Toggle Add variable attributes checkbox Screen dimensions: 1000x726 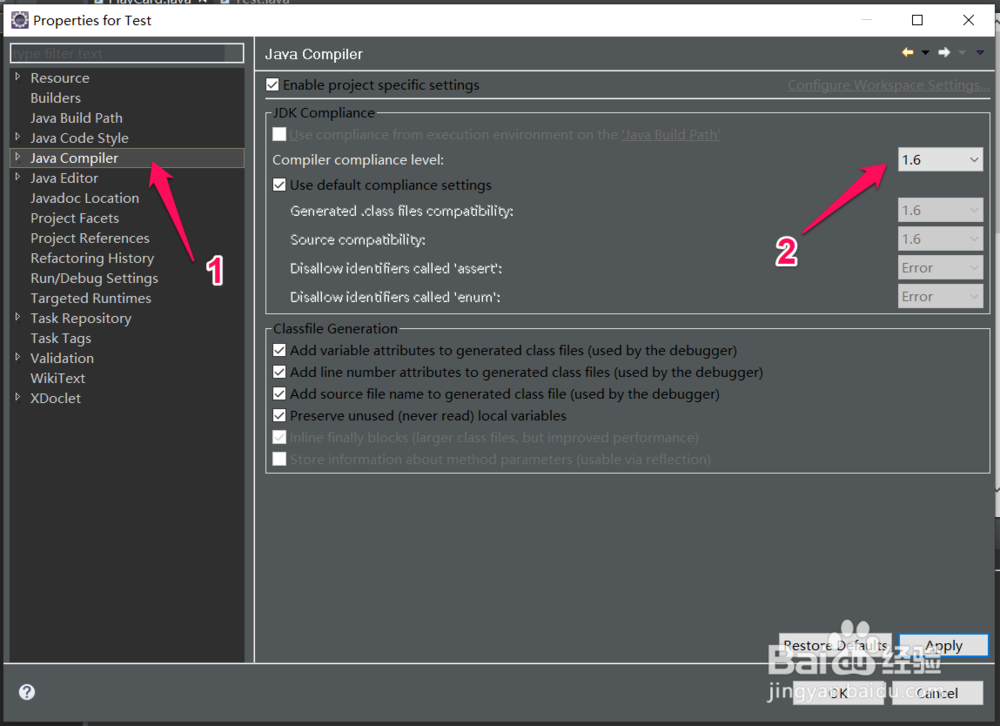coord(279,350)
